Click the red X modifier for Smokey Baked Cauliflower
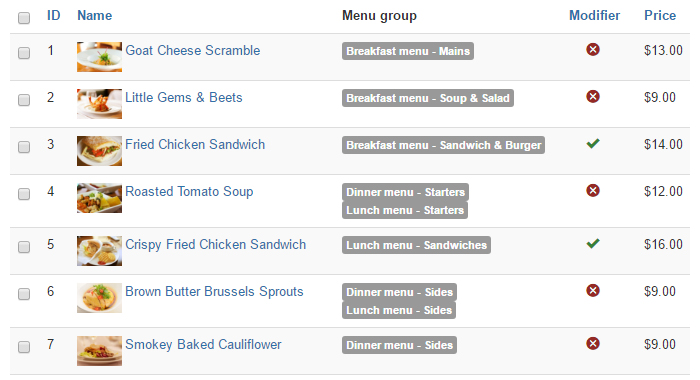Screen dimensions: 700x380 (x=593, y=343)
